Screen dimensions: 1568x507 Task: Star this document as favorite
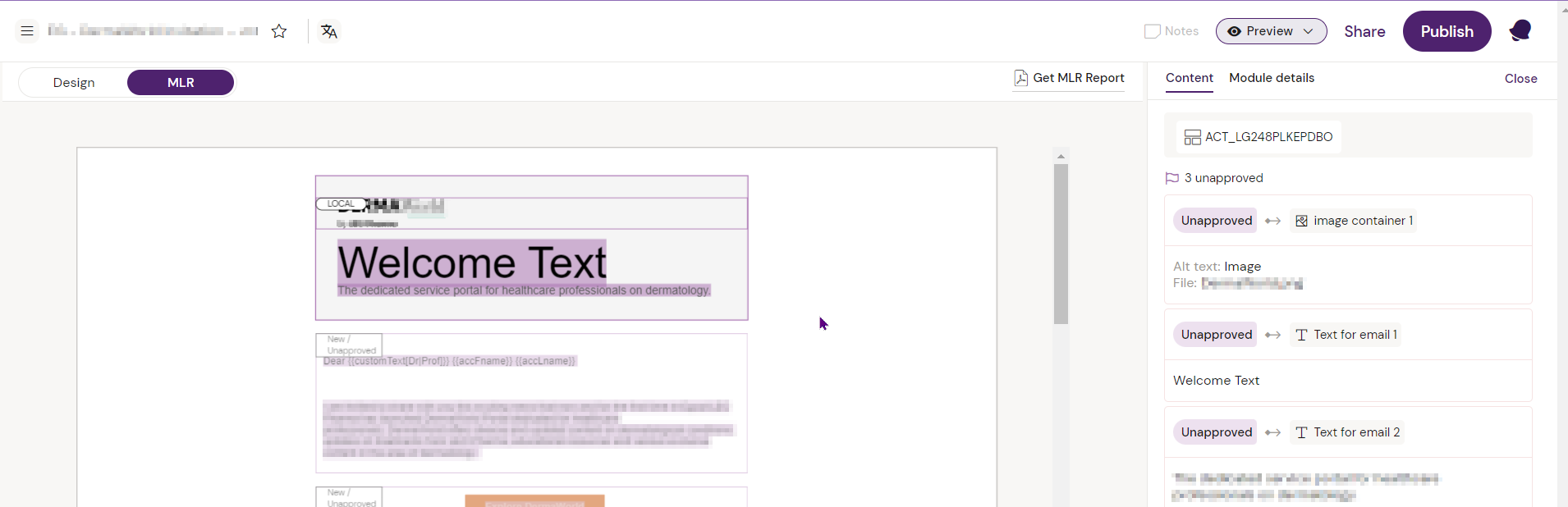point(279,31)
